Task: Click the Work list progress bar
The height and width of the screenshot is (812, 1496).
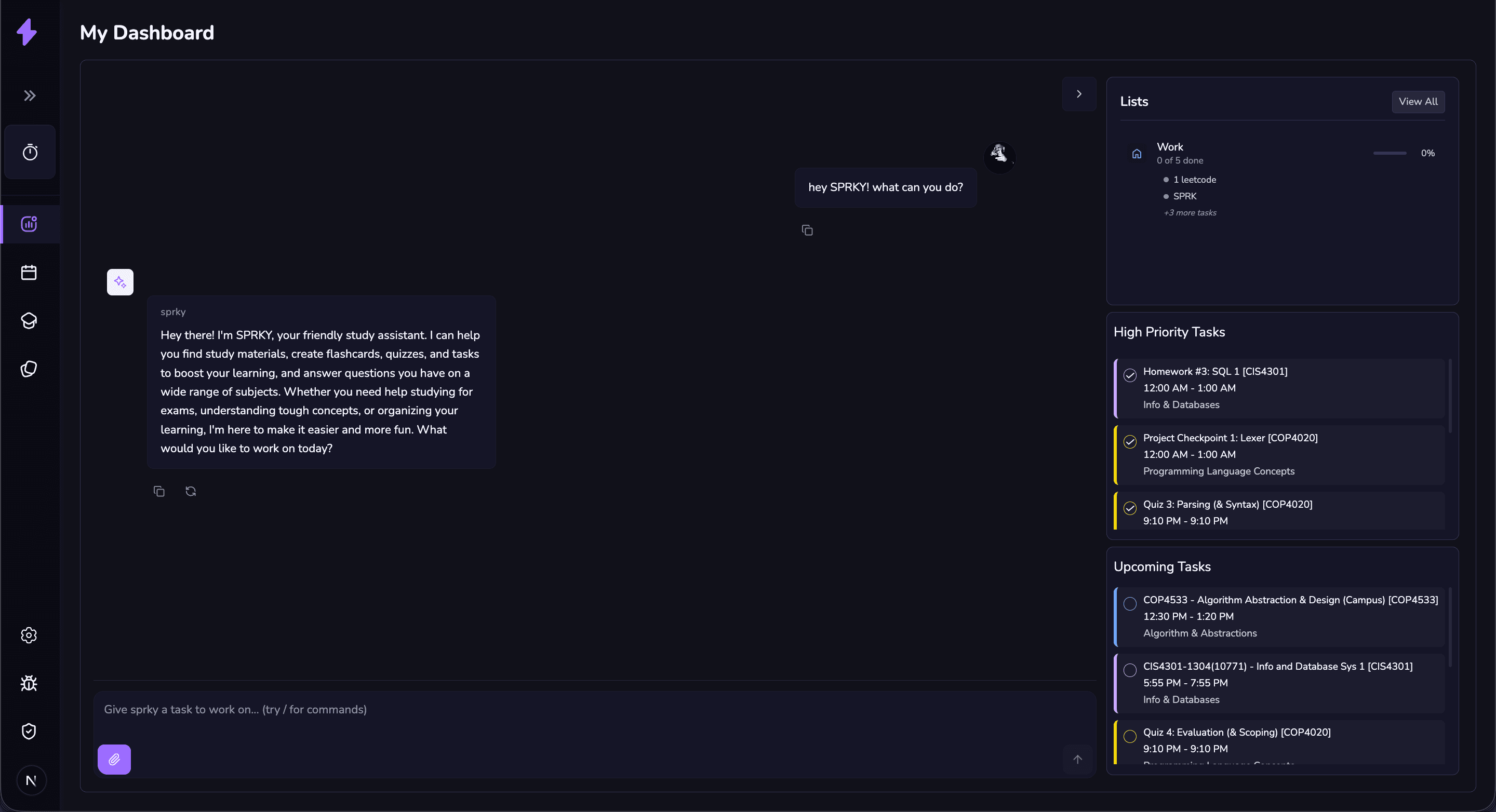Action: (1389, 153)
